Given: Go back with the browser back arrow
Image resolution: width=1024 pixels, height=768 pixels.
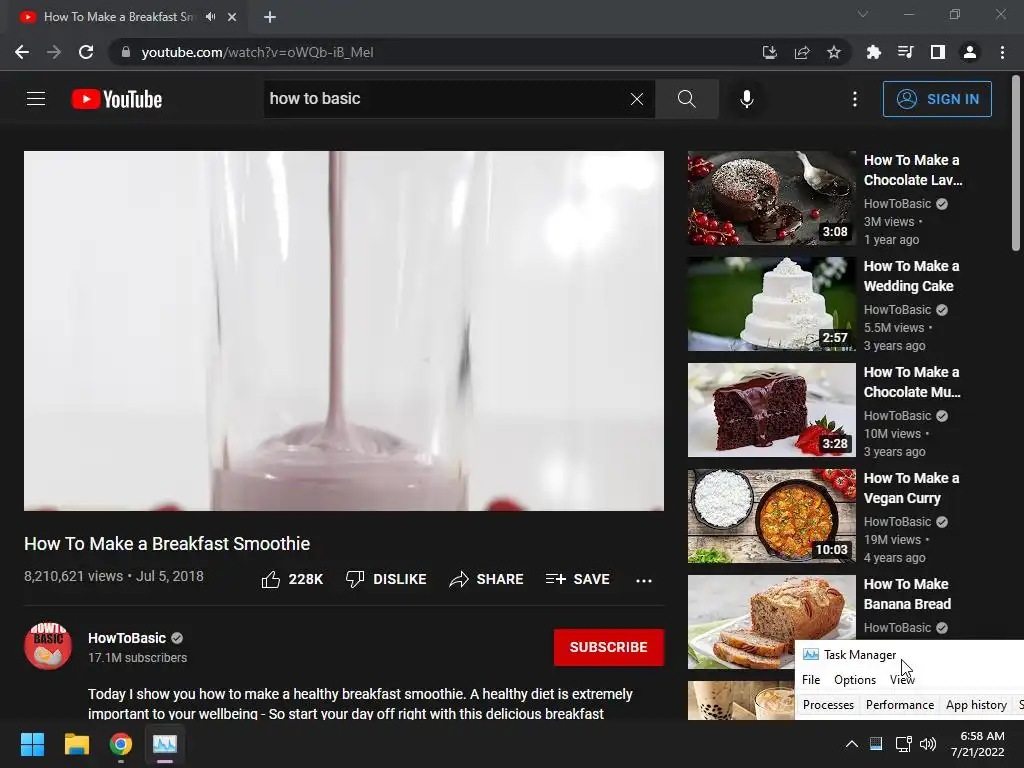Looking at the screenshot, I should tap(22, 52).
